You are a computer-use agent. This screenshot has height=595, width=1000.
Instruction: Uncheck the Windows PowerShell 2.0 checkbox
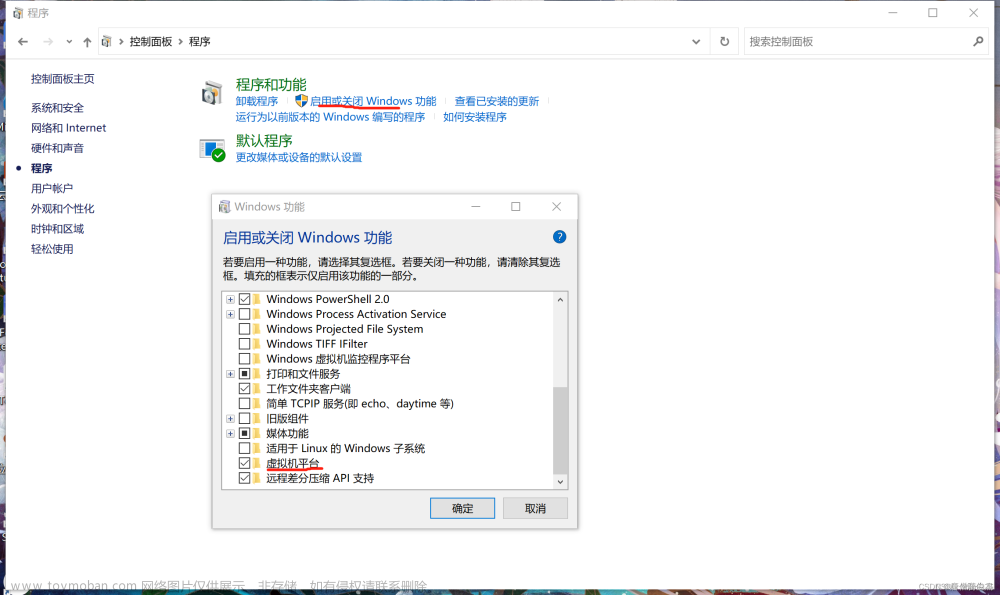point(244,299)
